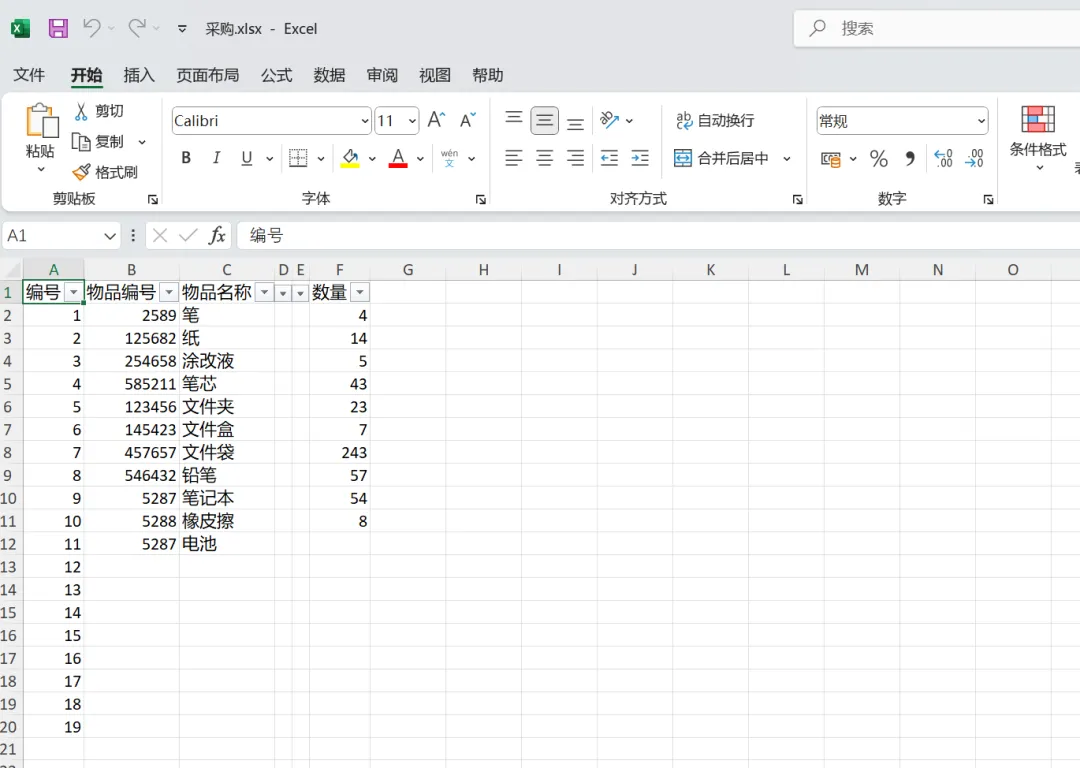Image resolution: width=1080 pixels, height=768 pixels.
Task: Toggle Underline formatting
Action: (247, 158)
